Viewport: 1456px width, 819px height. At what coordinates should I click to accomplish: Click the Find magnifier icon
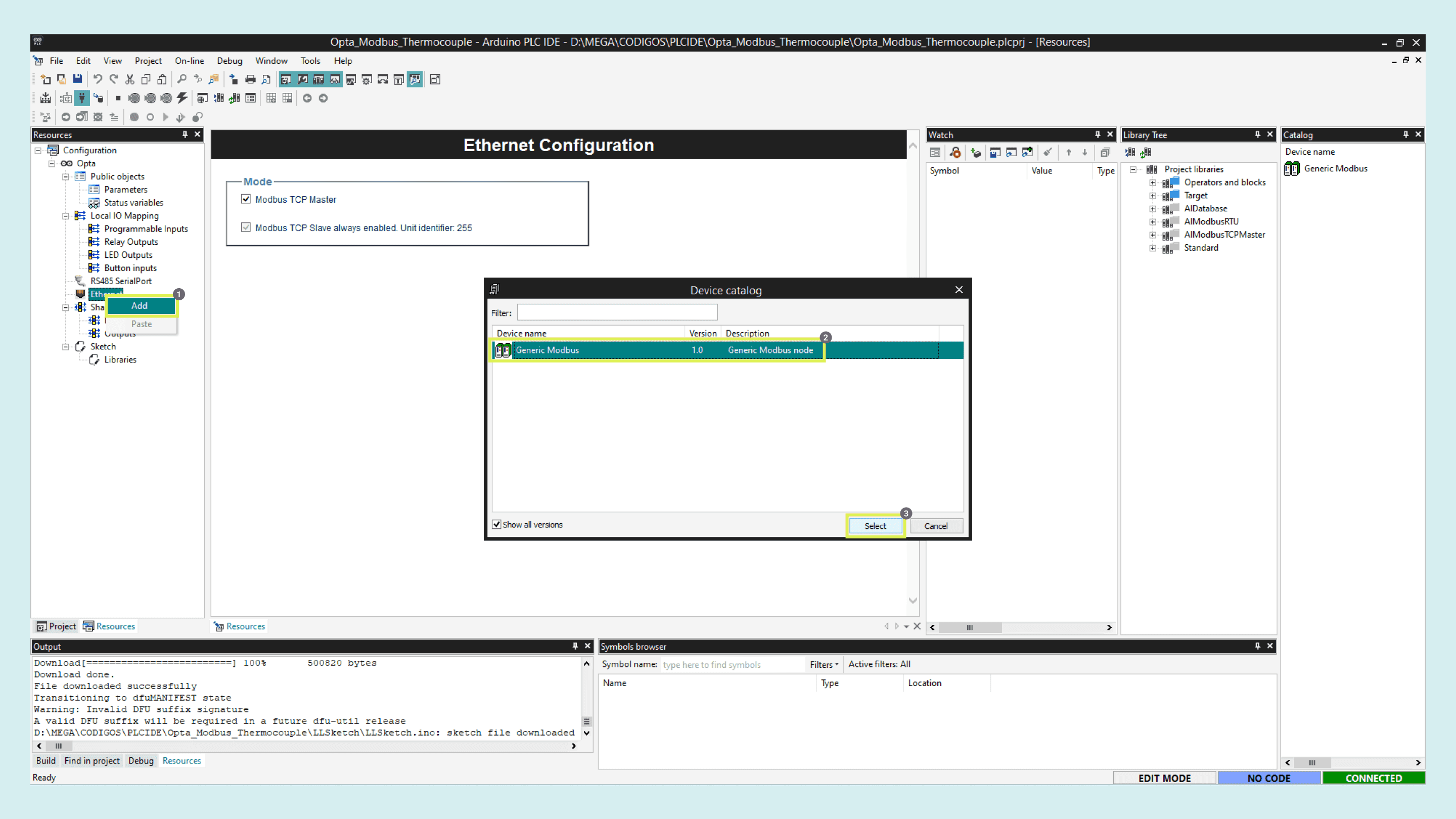181,79
